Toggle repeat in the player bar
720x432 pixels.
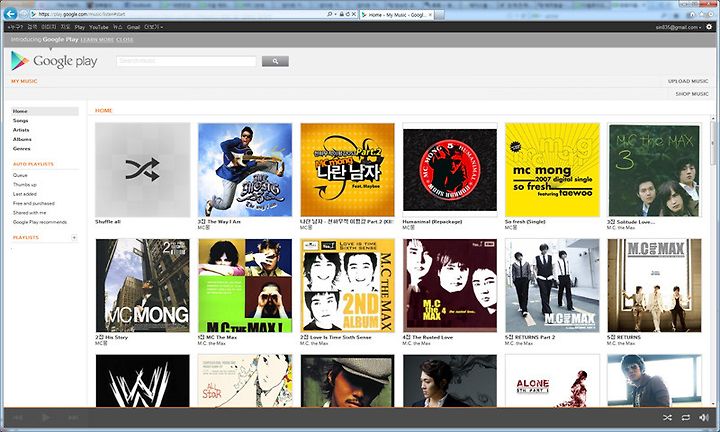pos(686,417)
